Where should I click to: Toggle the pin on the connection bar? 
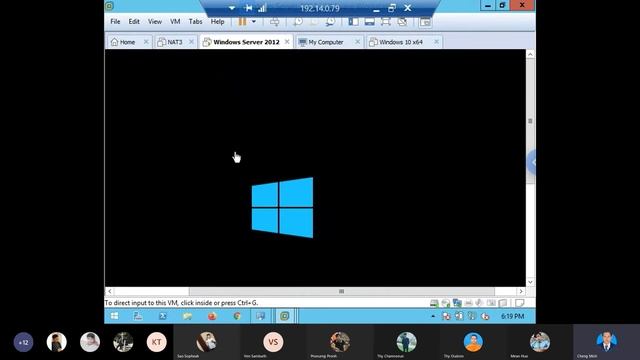(x=248, y=8)
